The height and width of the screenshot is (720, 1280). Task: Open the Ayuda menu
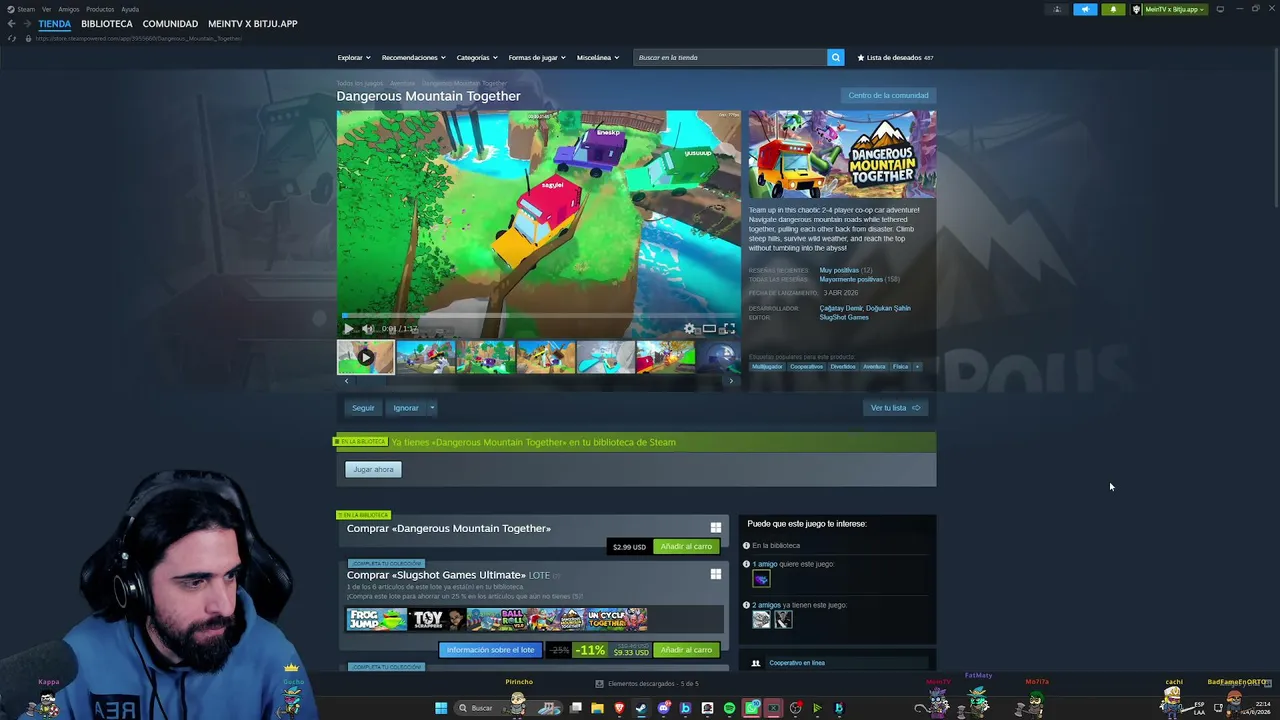coord(130,9)
